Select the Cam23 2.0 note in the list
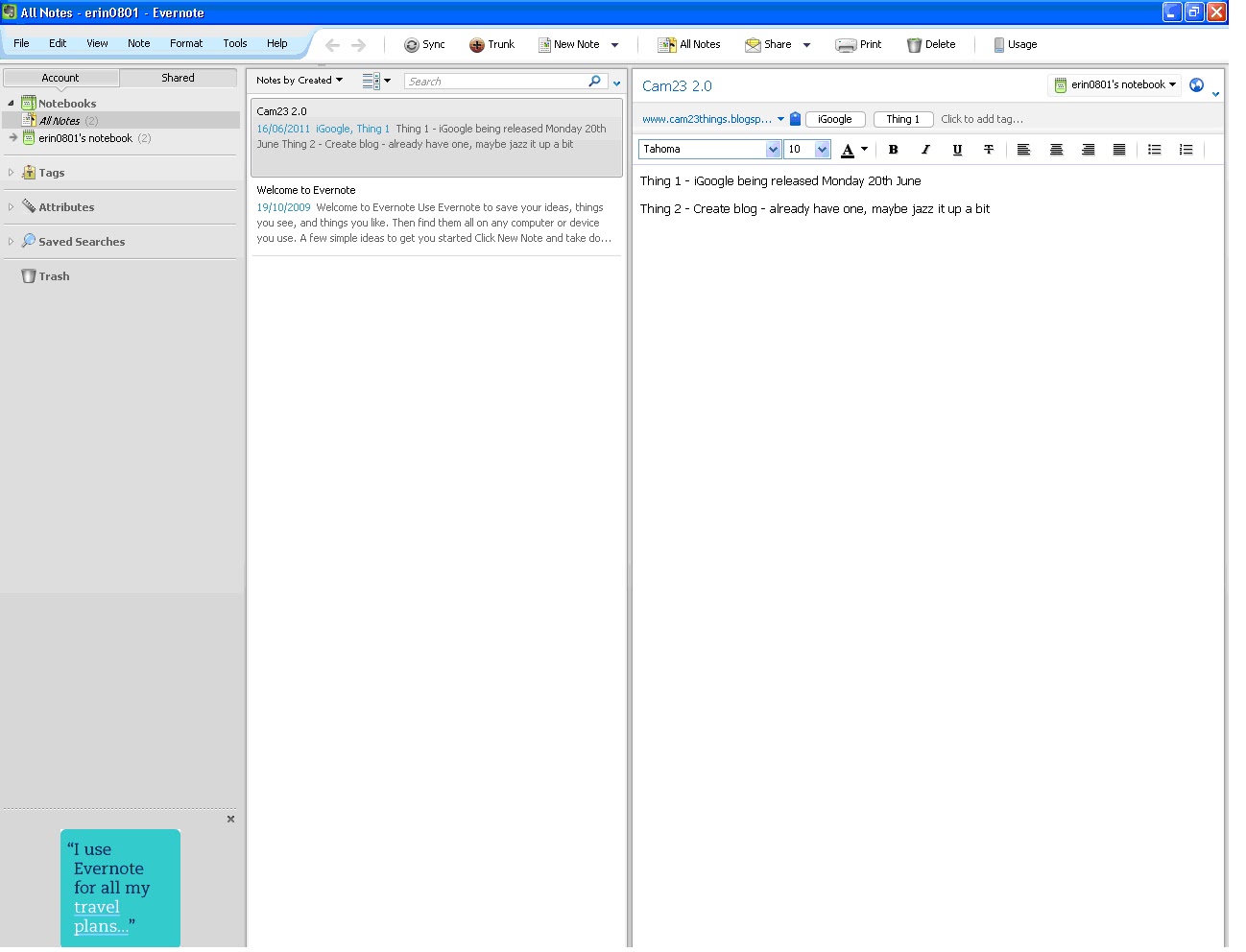Screen dimensions: 1246x952 coord(437,137)
